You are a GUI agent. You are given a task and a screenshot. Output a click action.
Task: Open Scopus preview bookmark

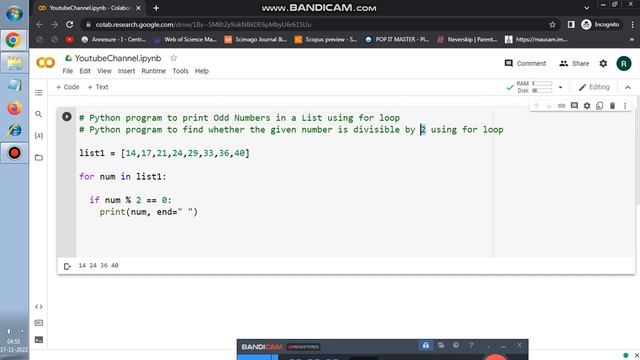click(326, 40)
